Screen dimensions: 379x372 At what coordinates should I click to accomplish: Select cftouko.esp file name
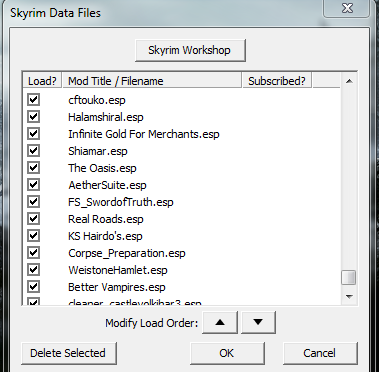coord(97,100)
